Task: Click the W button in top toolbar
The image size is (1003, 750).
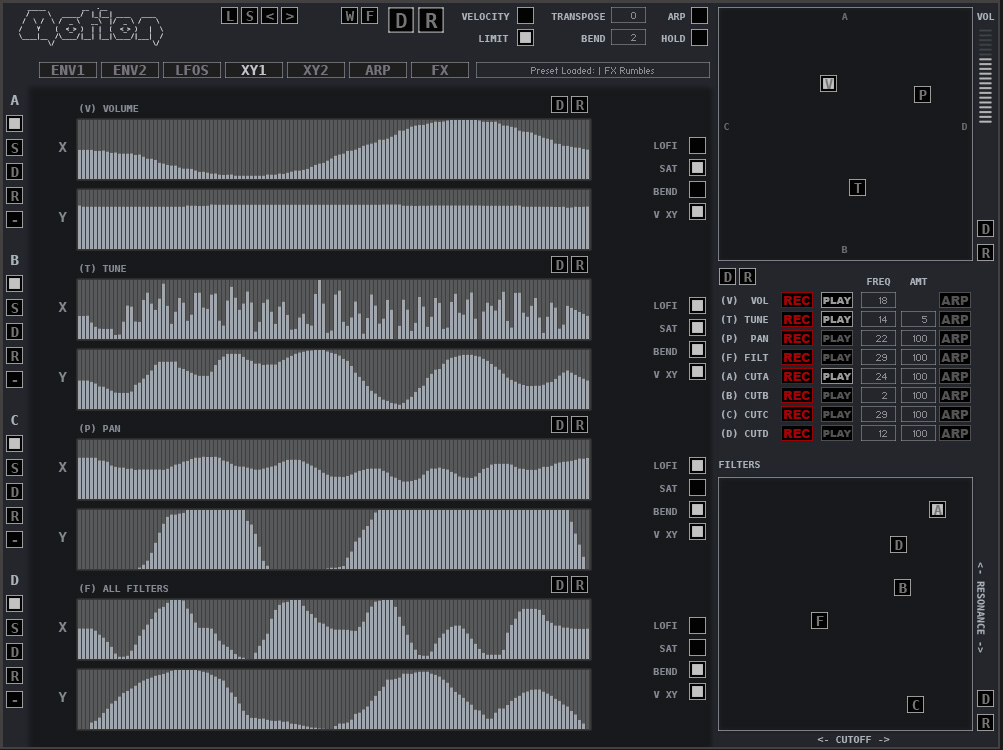Action: [x=349, y=15]
